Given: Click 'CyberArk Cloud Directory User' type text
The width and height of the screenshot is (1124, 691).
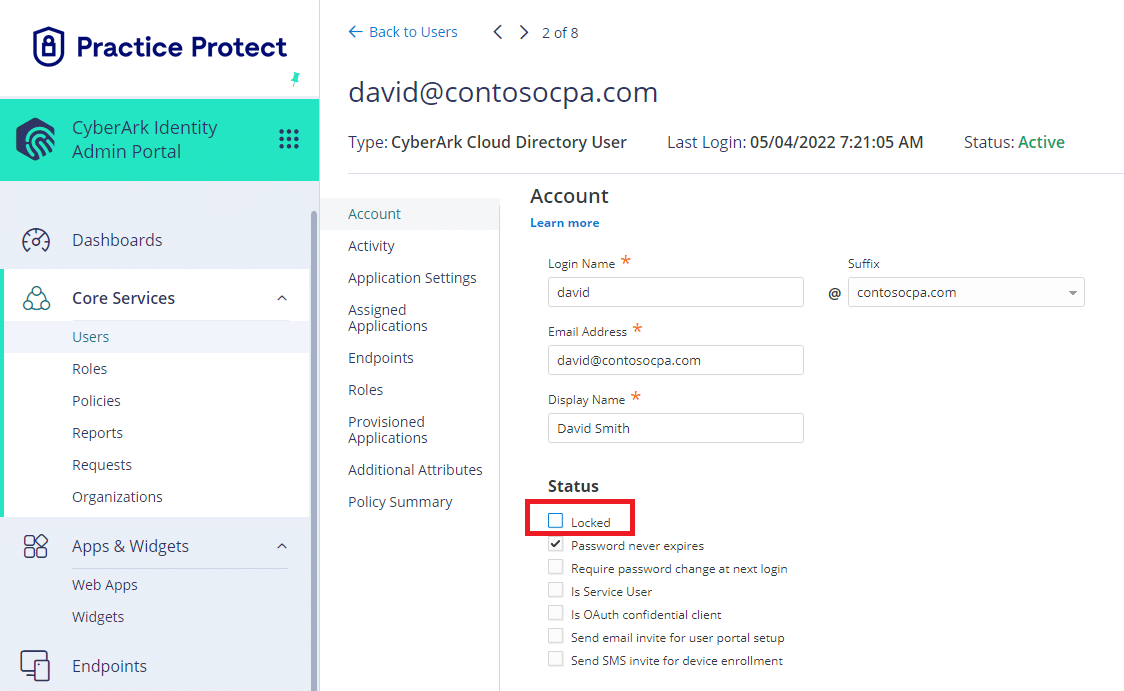Looking at the screenshot, I should 509,142.
